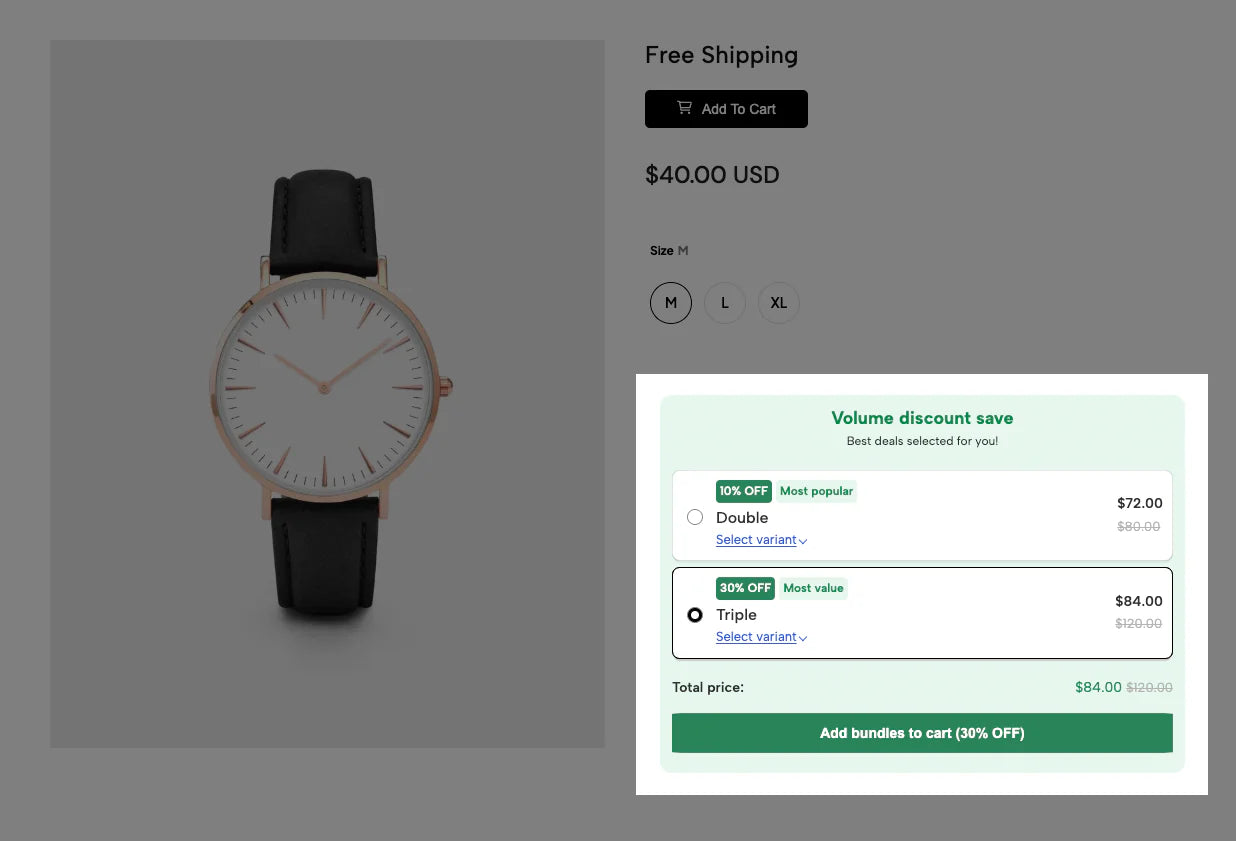1236x841 pixels.
Task: Click the cart icon in Add To Cart
Action: tap(684, 108)
